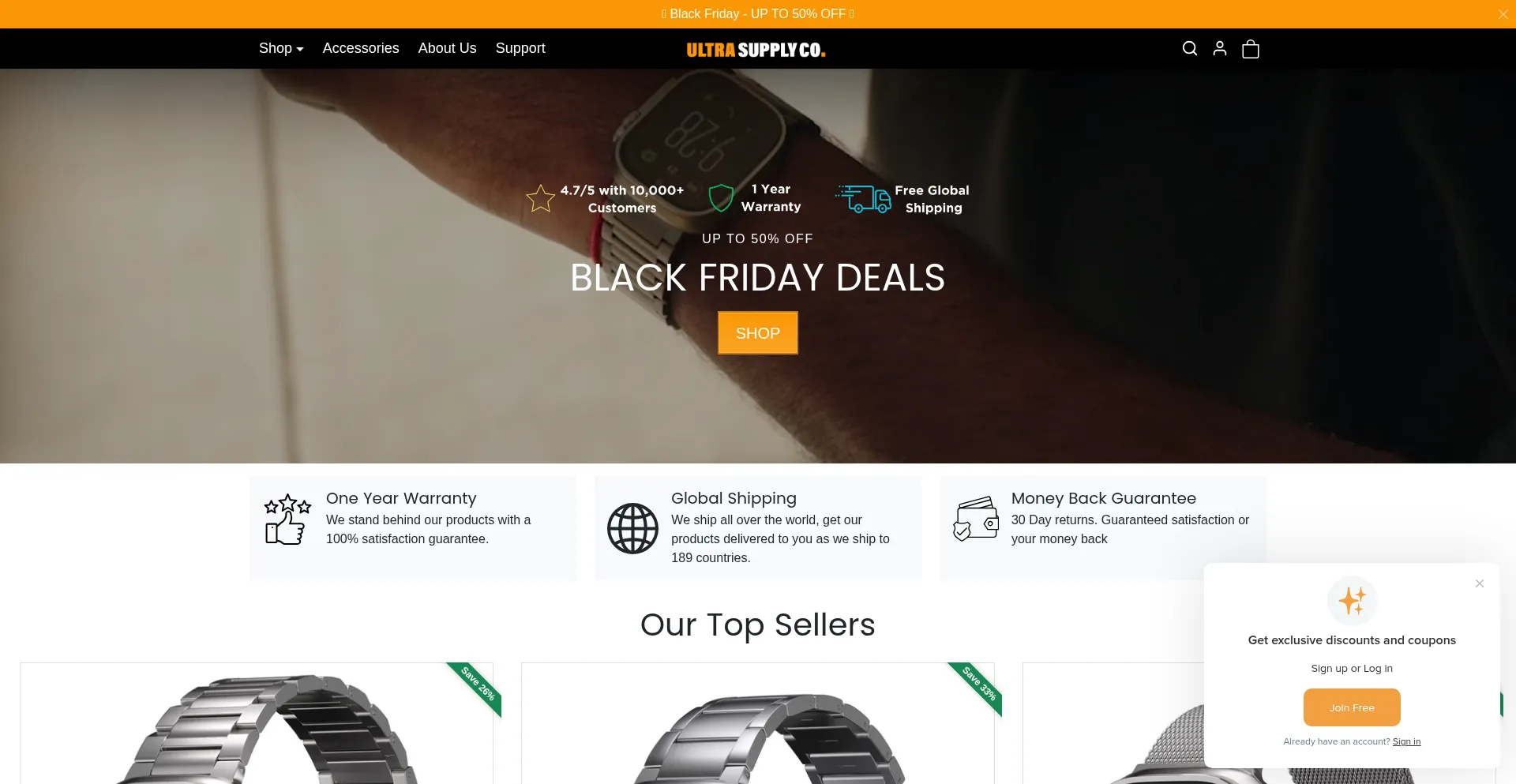Click the orange SHOP button
Screen dimensions: 1516x784
(758, 332)
